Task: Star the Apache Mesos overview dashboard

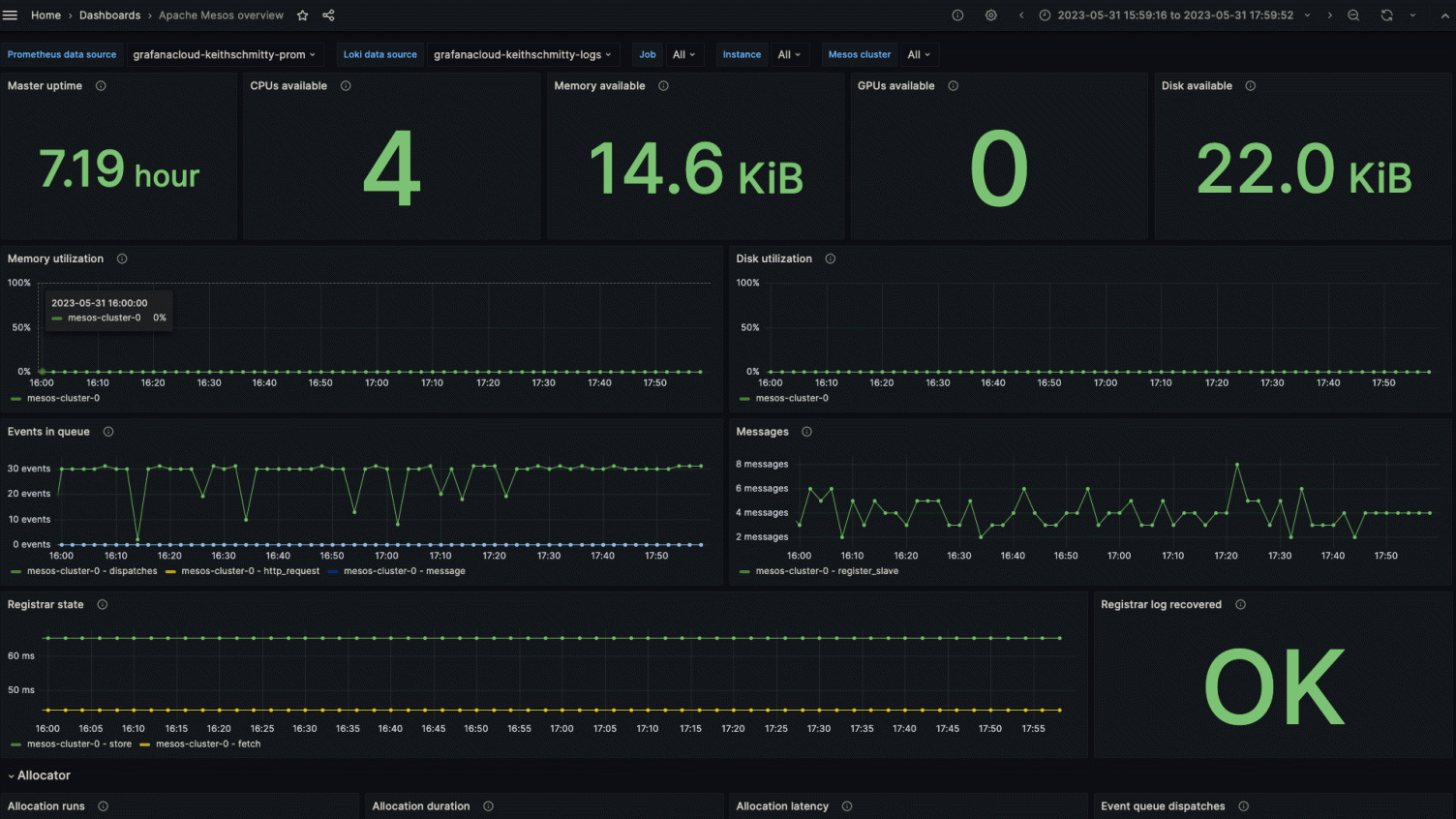Action: click(x=302, y=15)
